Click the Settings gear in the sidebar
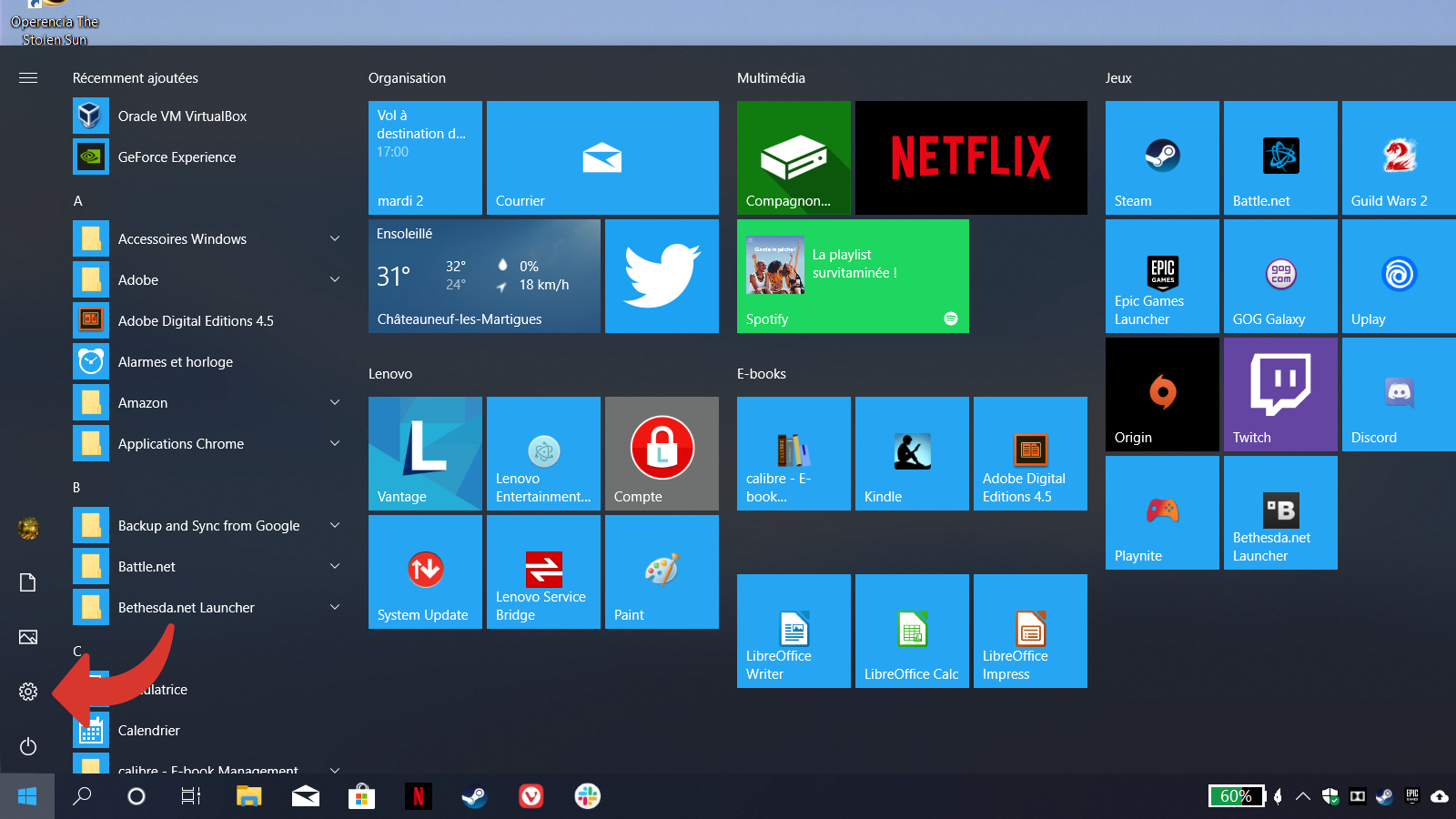This screenshot has height=819, width=1456. tap(28, 692)
